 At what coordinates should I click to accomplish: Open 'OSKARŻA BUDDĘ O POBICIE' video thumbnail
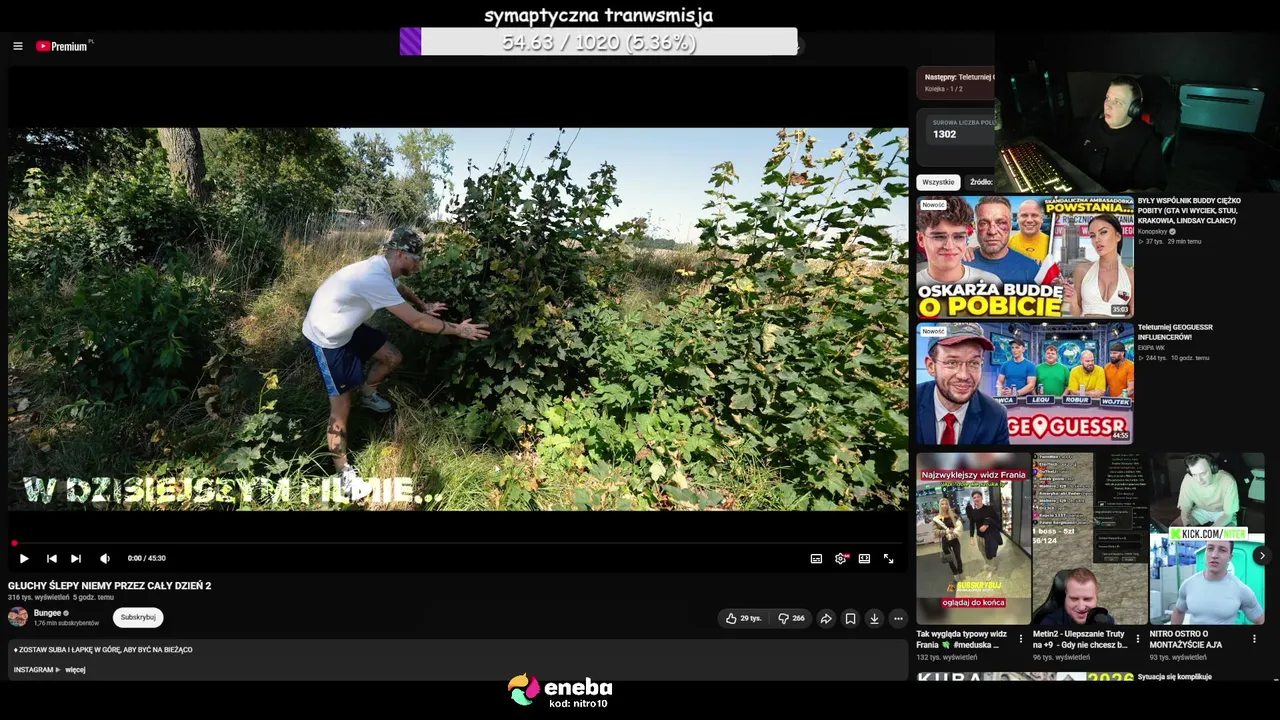click(x=1025, y=256)
